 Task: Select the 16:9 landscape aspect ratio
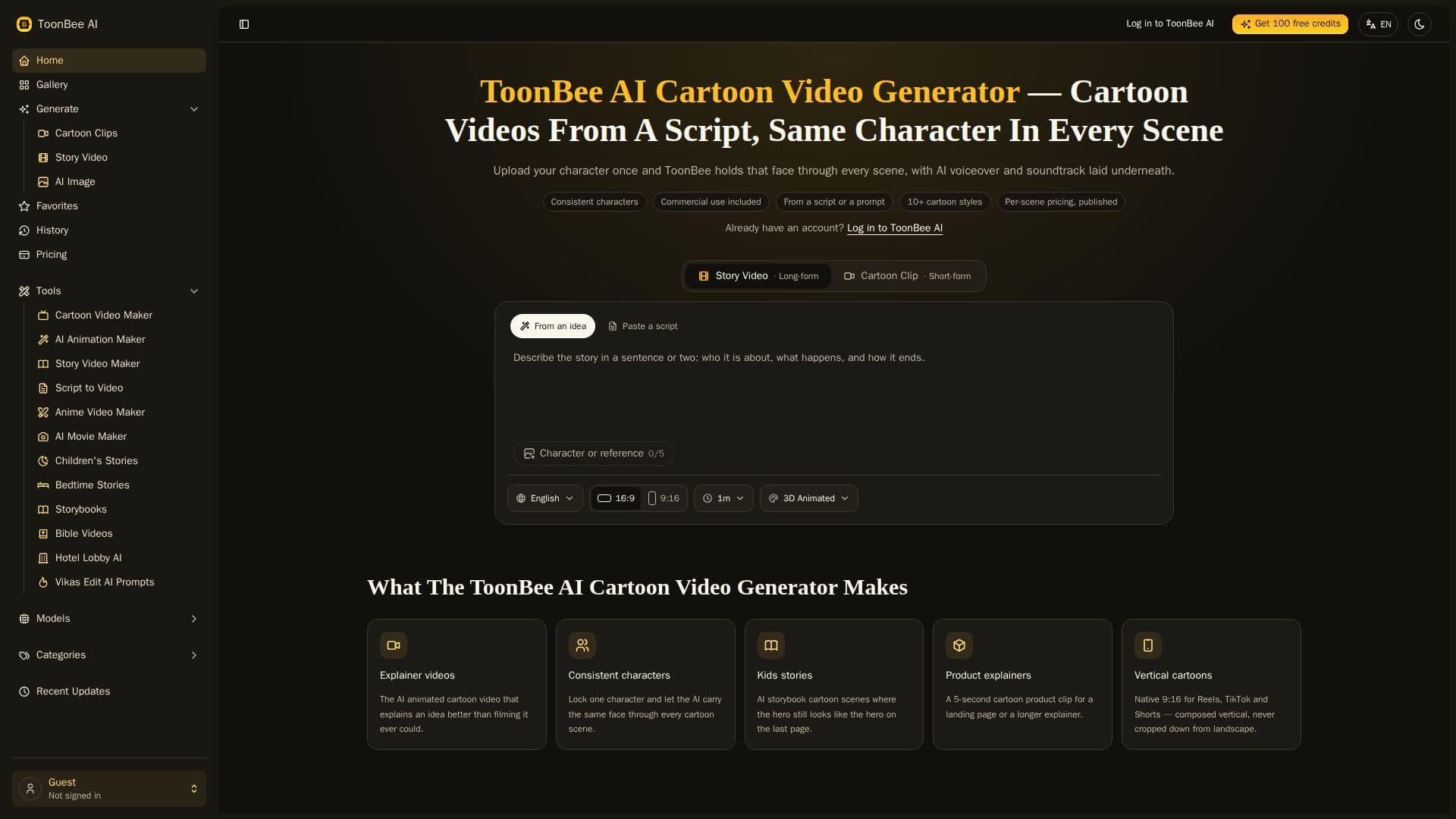click(x=616, y=498)
